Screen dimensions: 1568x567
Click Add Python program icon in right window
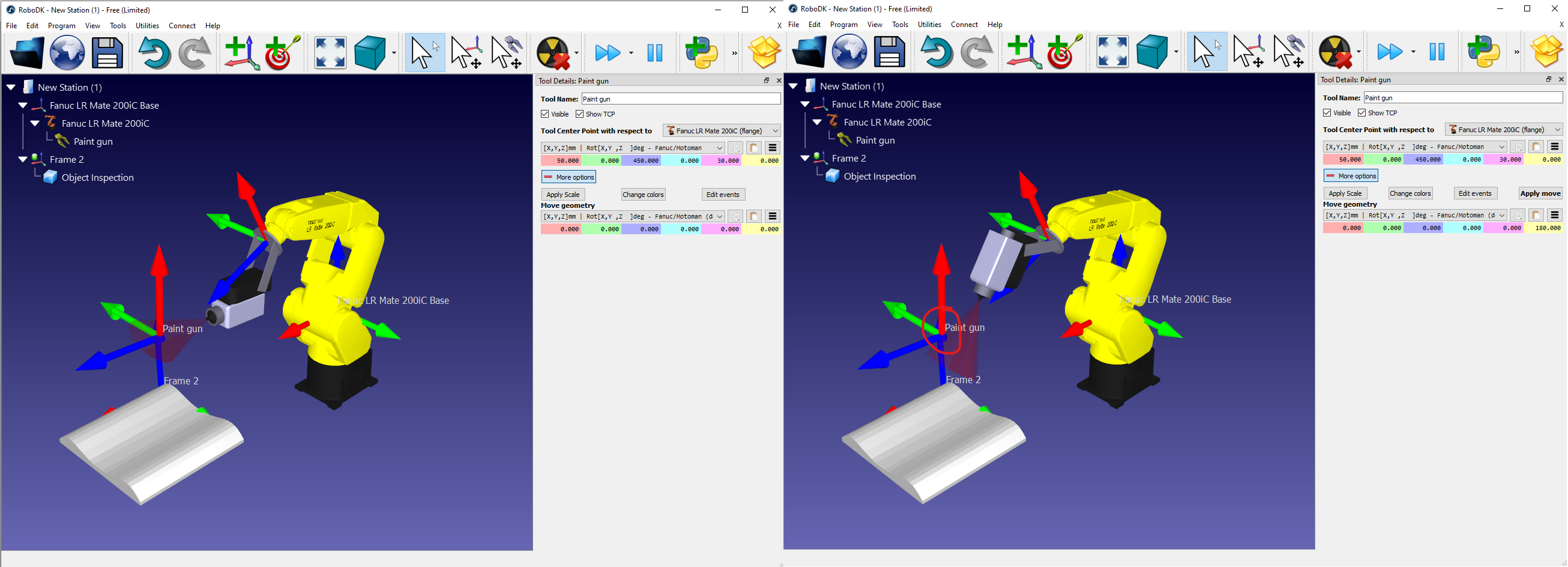(1483, 52)
